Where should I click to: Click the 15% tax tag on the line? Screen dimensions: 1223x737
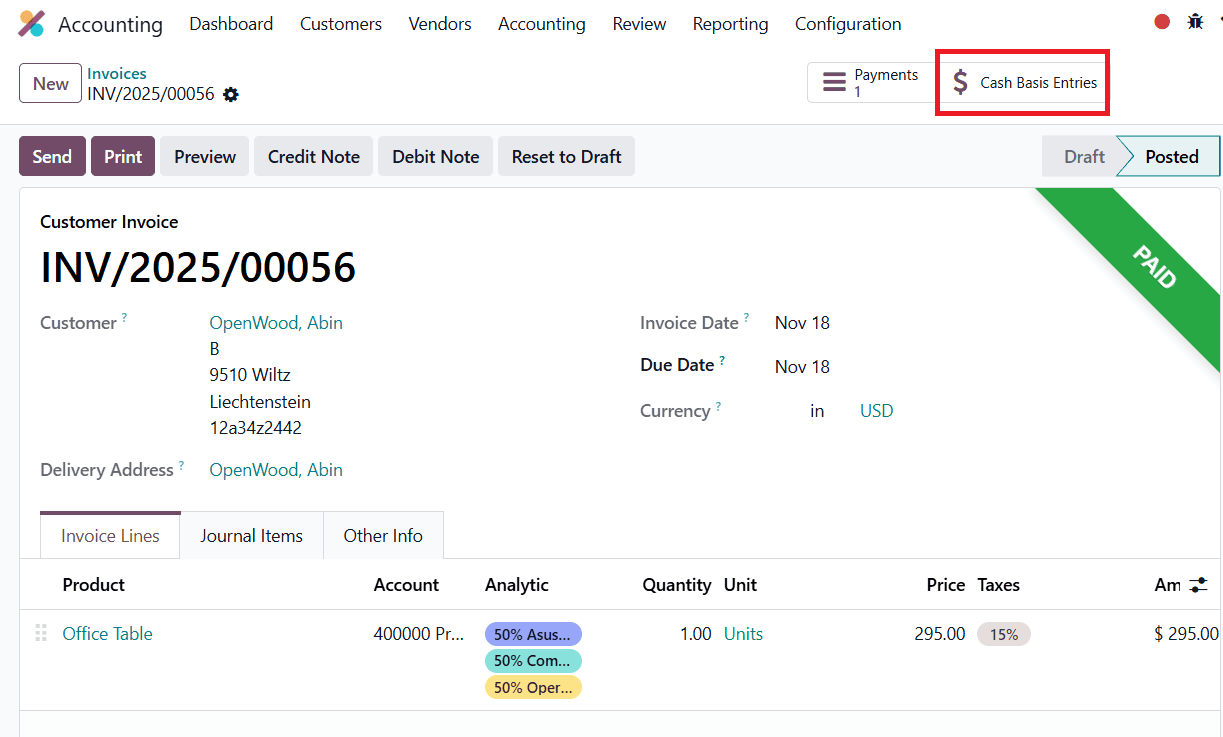pos(1003,633)
